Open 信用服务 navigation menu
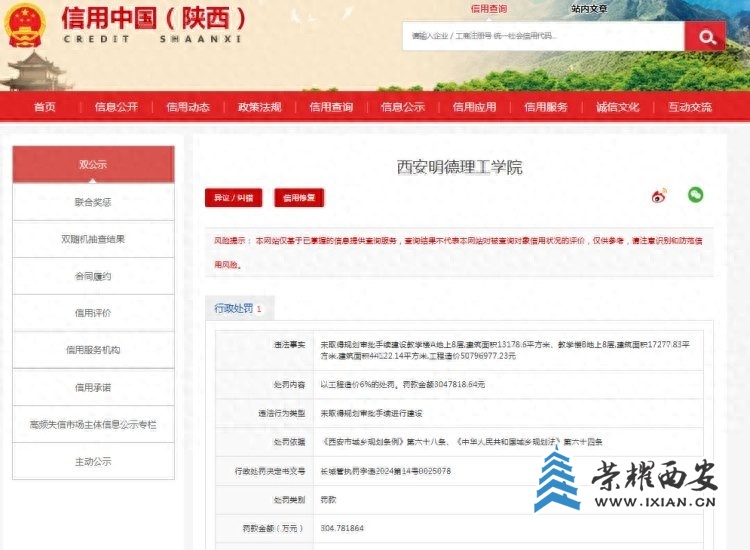Viewport: 750px width, 550px height. [546, 107]
